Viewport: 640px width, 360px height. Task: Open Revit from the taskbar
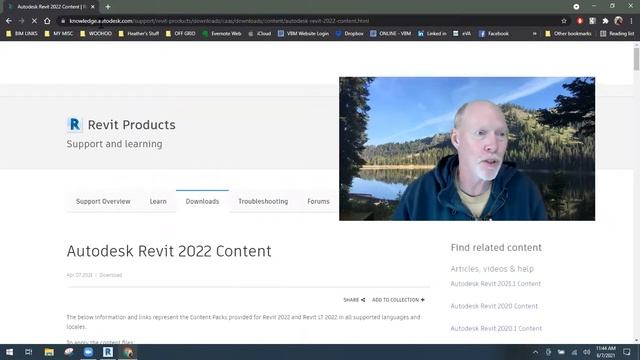point(108,352)
